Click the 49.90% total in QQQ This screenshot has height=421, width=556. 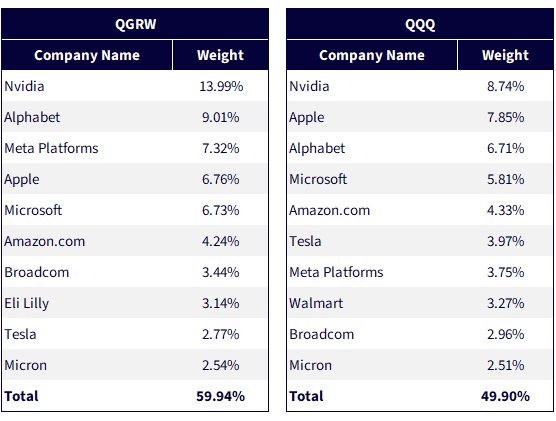point(505,396)
